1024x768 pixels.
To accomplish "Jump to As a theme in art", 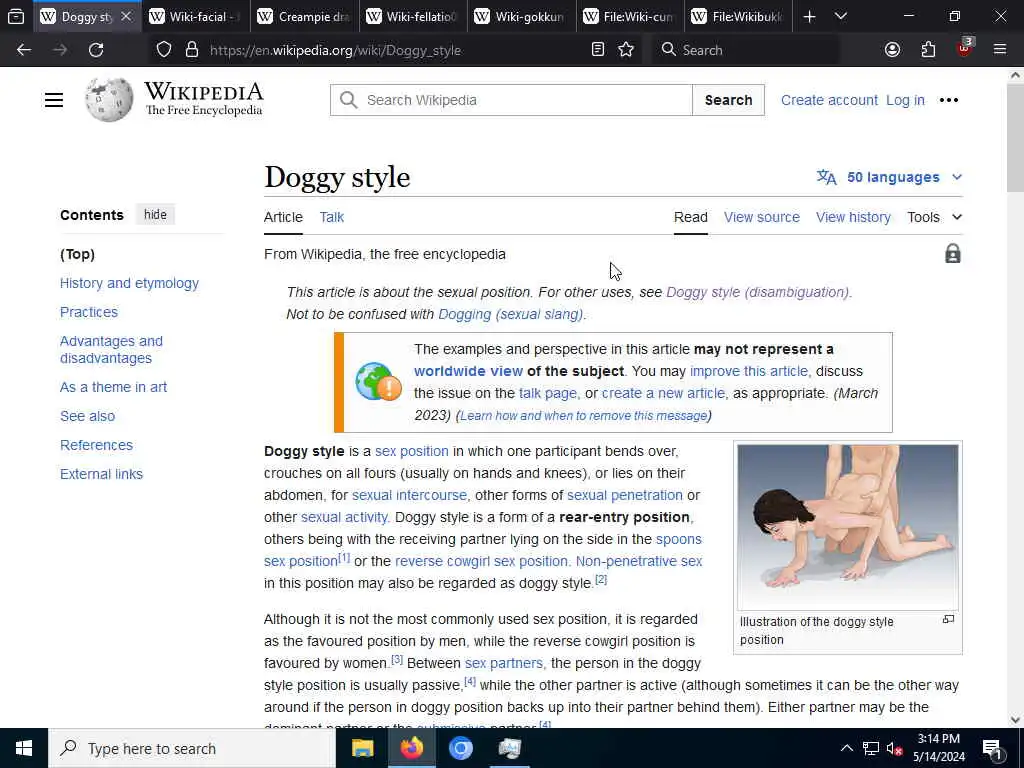I will point(114,387).
